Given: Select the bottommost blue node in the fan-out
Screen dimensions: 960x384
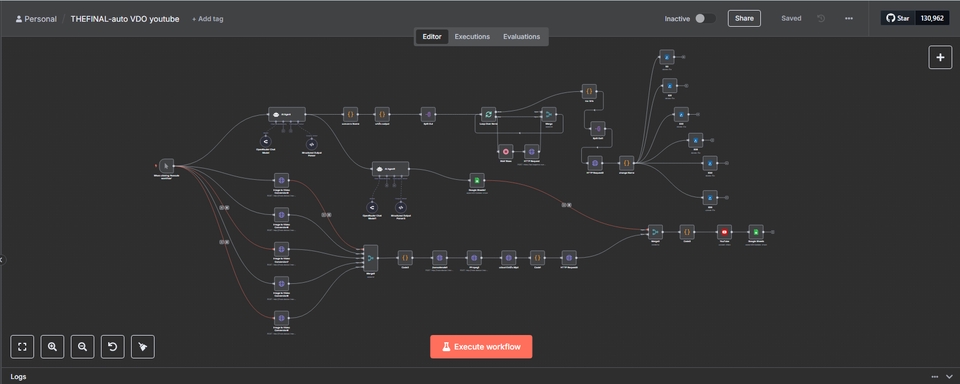Looking at the screenshot, I should tap(709, 197).
